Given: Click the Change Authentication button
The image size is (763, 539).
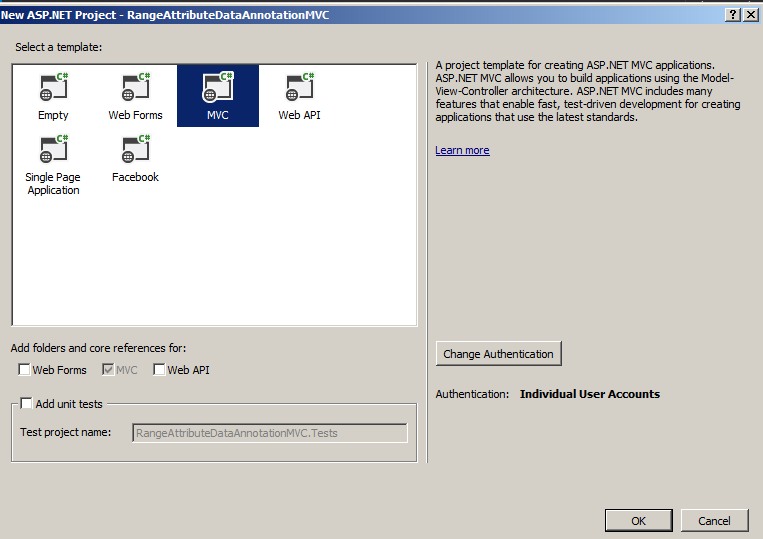Looking at the screenshot, I should pos(499,354).
